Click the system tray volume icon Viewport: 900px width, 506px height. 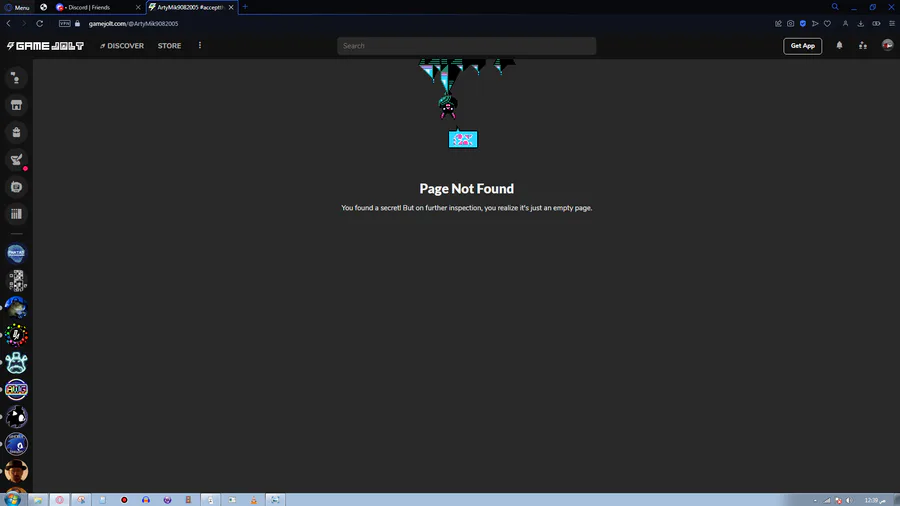[849, 500]
